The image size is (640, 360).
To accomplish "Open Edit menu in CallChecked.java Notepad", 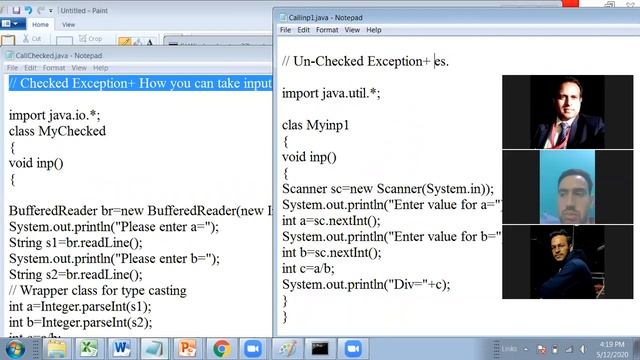I will (30, 68).
